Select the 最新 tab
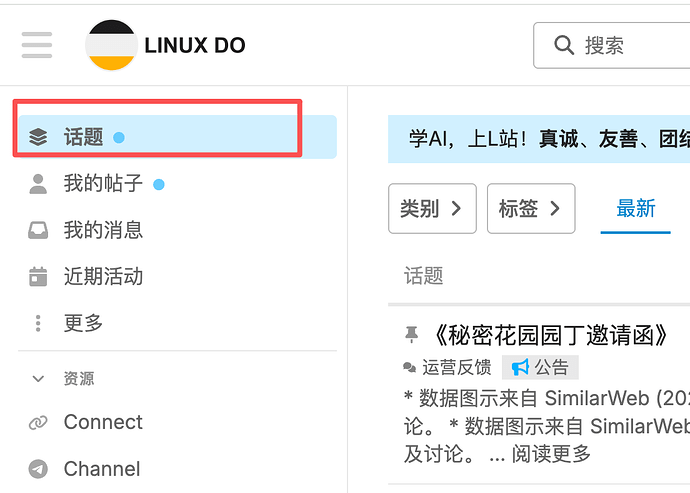 click(635, 208)
